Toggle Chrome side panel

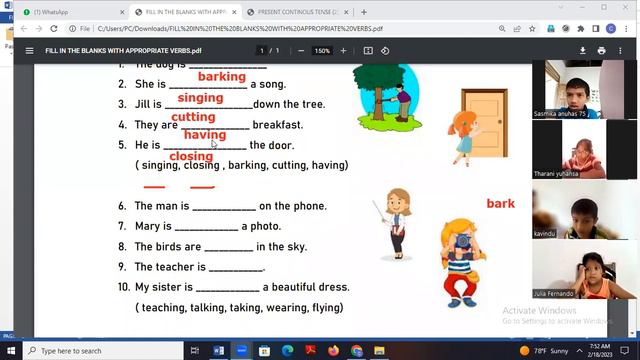pyautogui.click(x=596, y=29)
